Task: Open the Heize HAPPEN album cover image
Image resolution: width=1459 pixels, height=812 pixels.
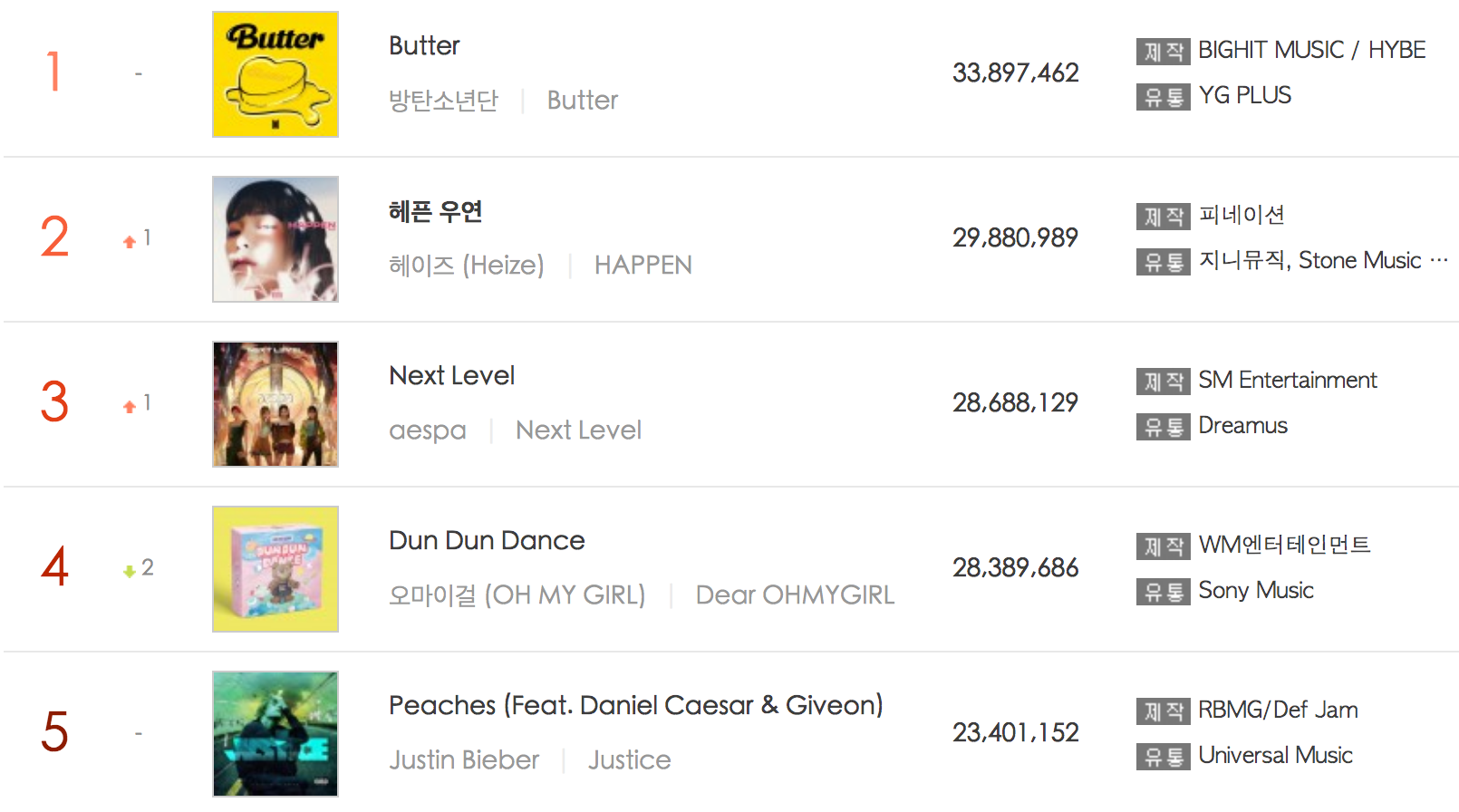Action: (275, 239)
